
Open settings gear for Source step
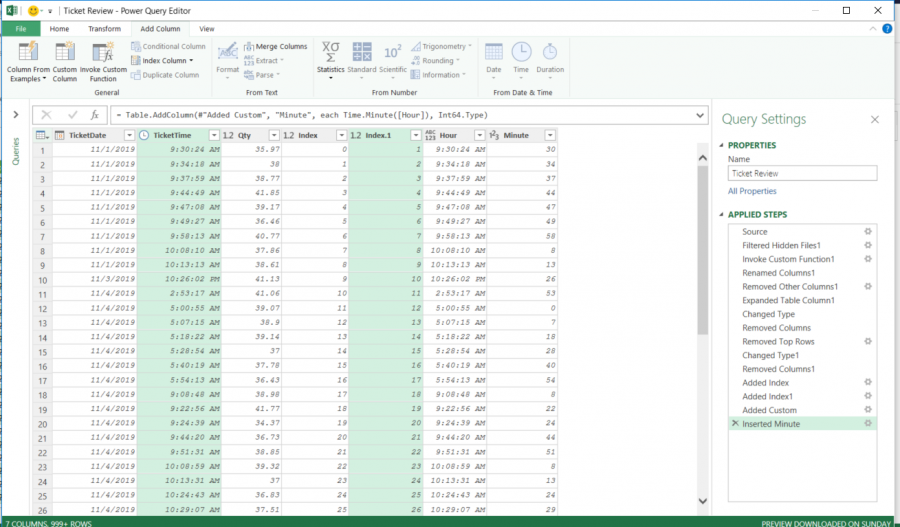pos(868,231)
